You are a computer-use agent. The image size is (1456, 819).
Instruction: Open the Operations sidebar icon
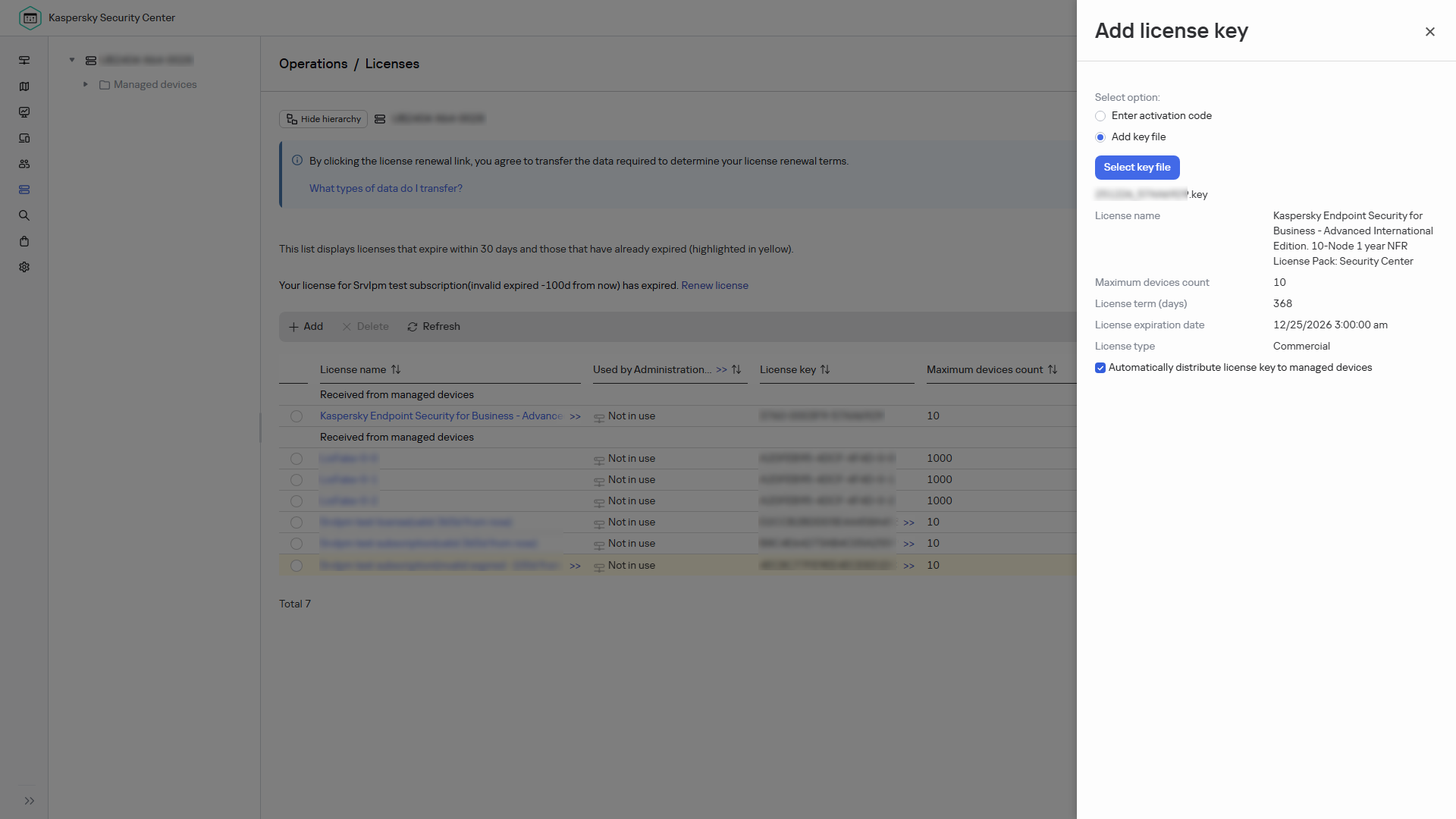point(24,190)
